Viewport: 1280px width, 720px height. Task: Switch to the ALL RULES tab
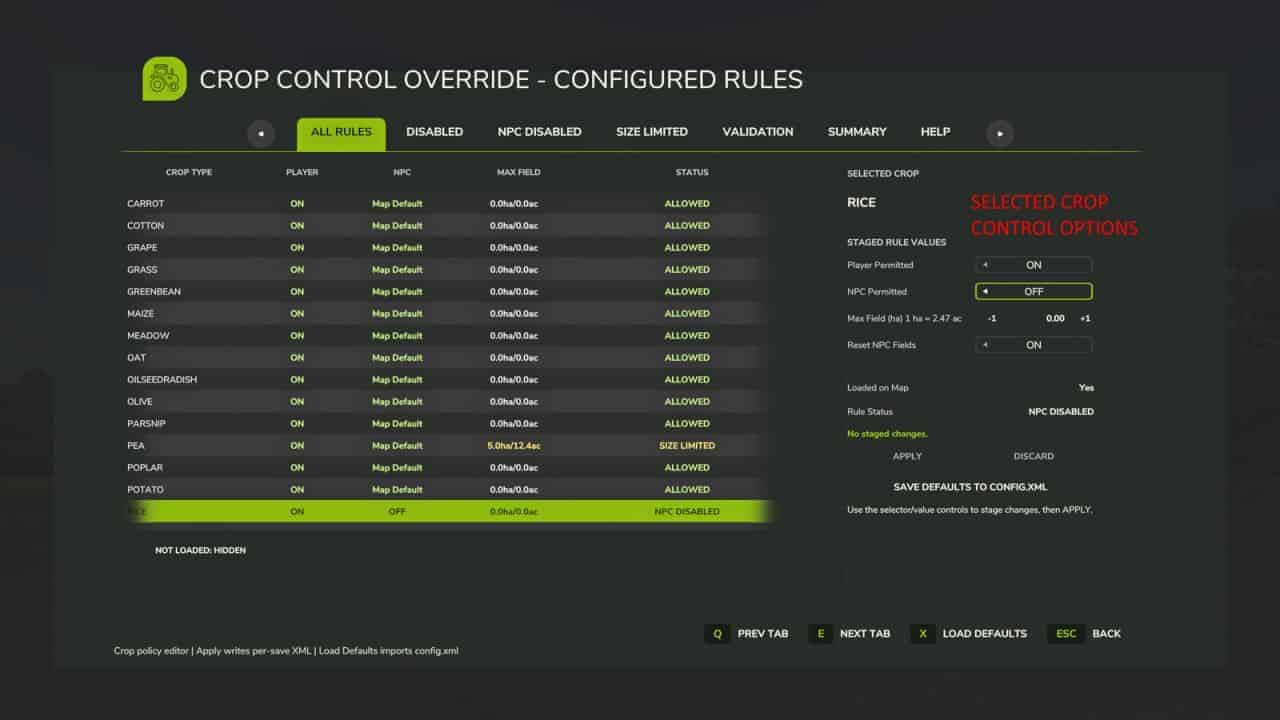pyautogui.click(x=341, y=133)
